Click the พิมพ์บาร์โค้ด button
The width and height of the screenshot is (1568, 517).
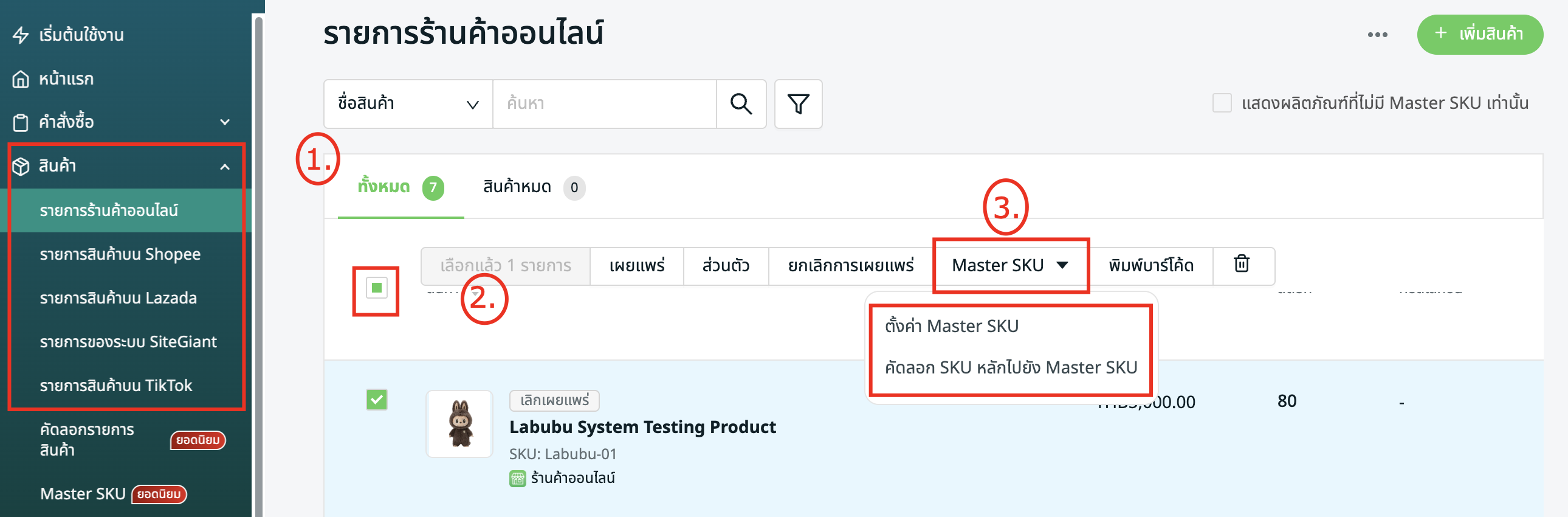click(1150, 266)
